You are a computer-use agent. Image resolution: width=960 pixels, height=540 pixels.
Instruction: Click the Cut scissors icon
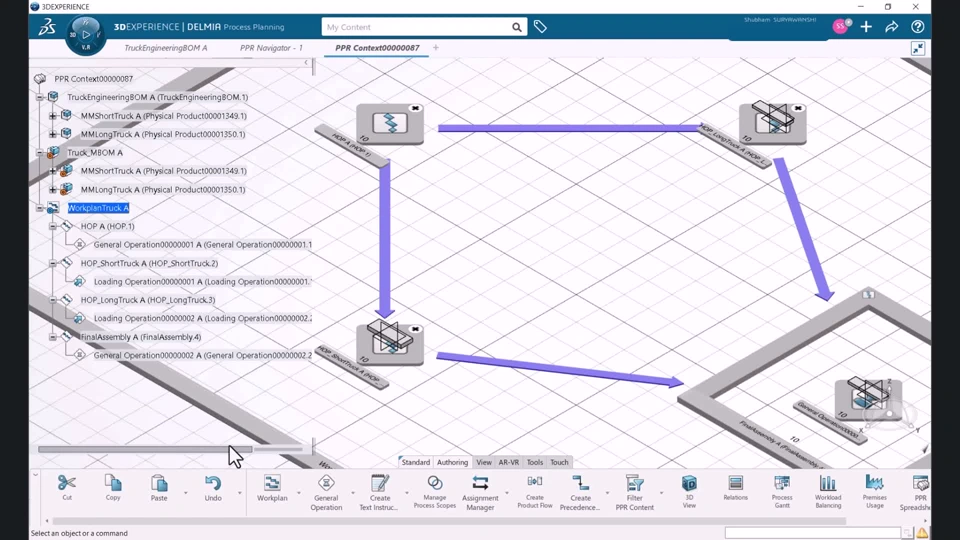tap(67, 483)
